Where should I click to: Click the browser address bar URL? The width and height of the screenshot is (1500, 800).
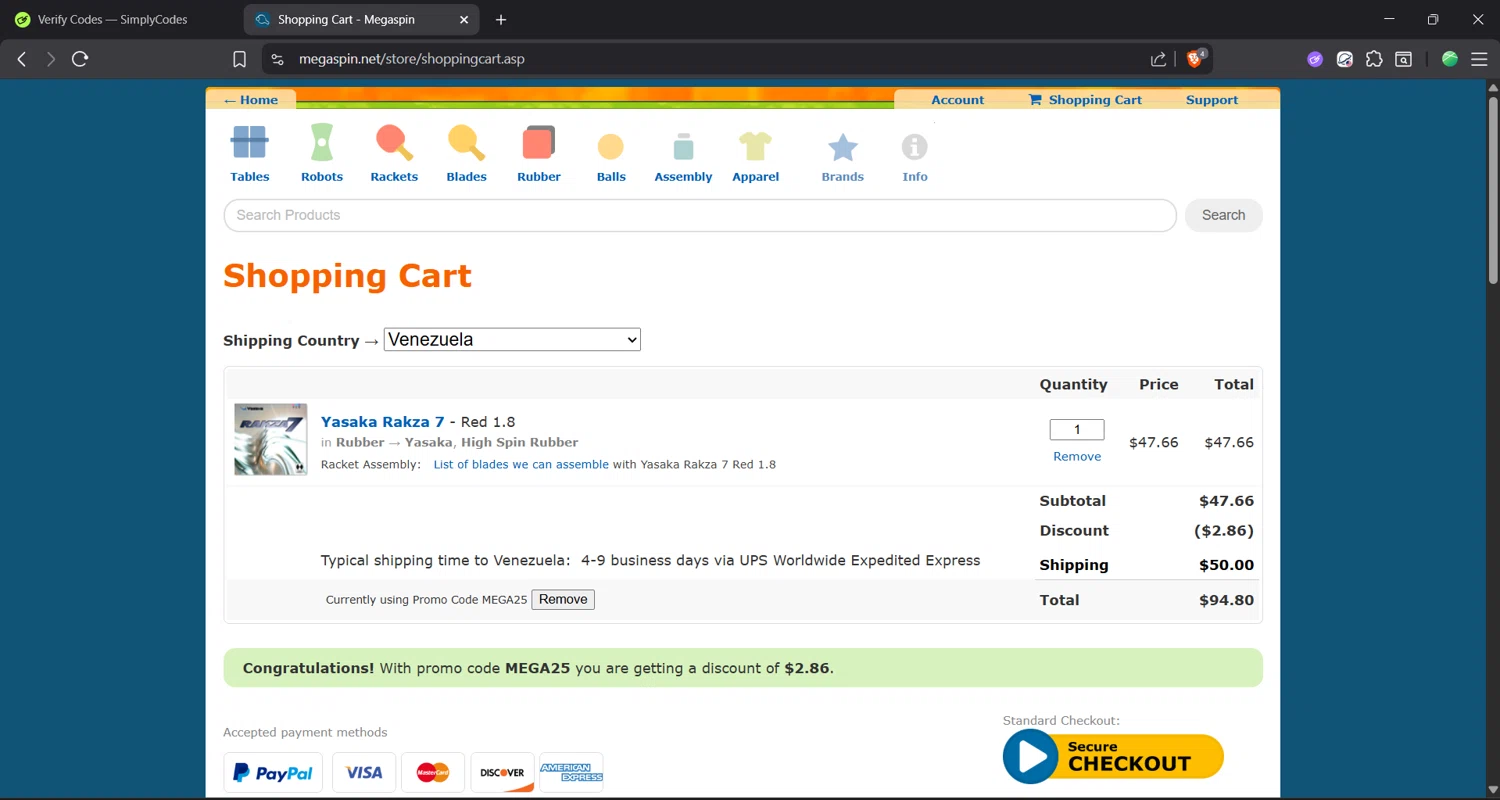tap(412, 59)
